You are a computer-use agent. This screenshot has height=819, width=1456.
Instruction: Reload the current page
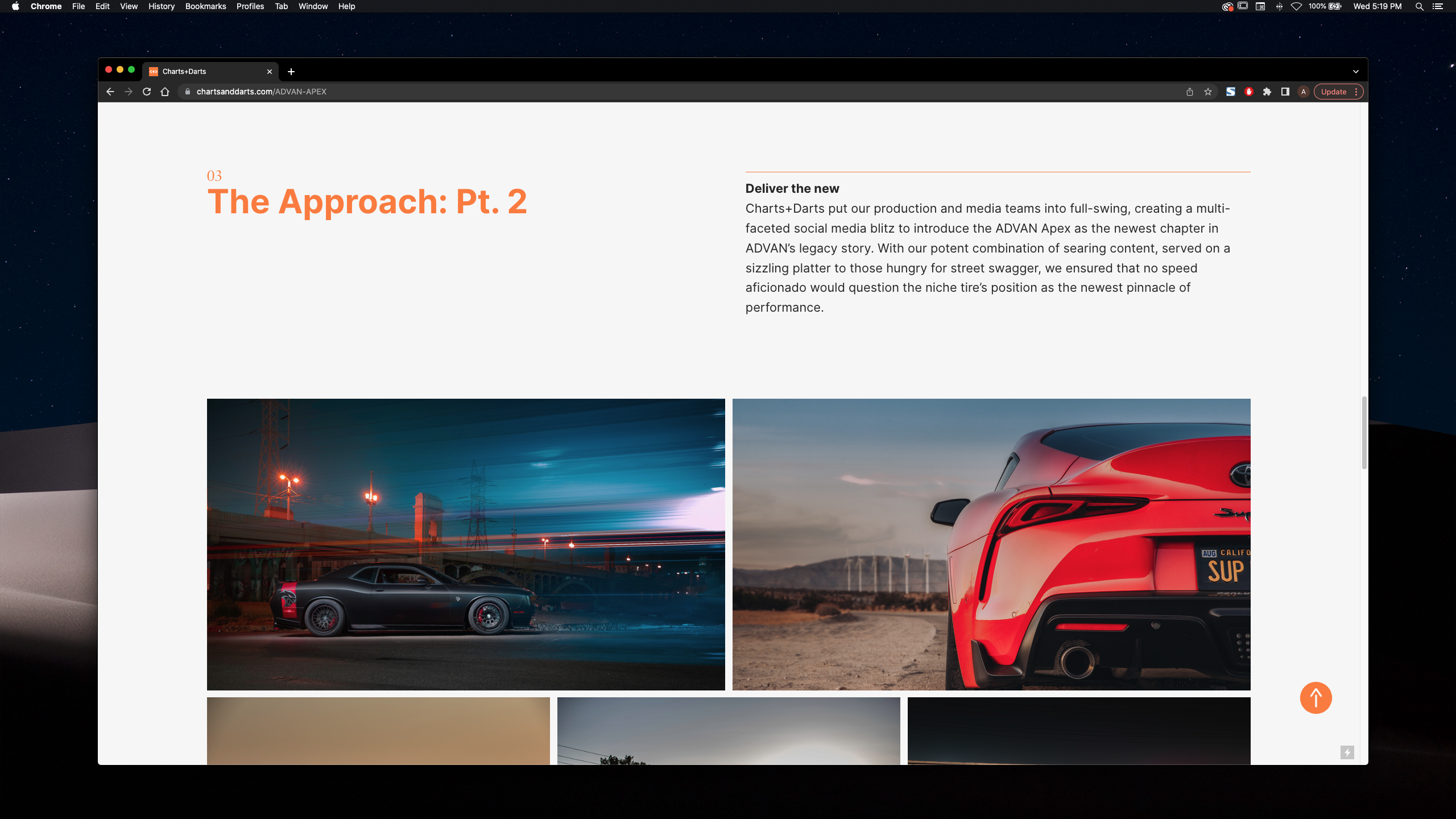(147, 92)
